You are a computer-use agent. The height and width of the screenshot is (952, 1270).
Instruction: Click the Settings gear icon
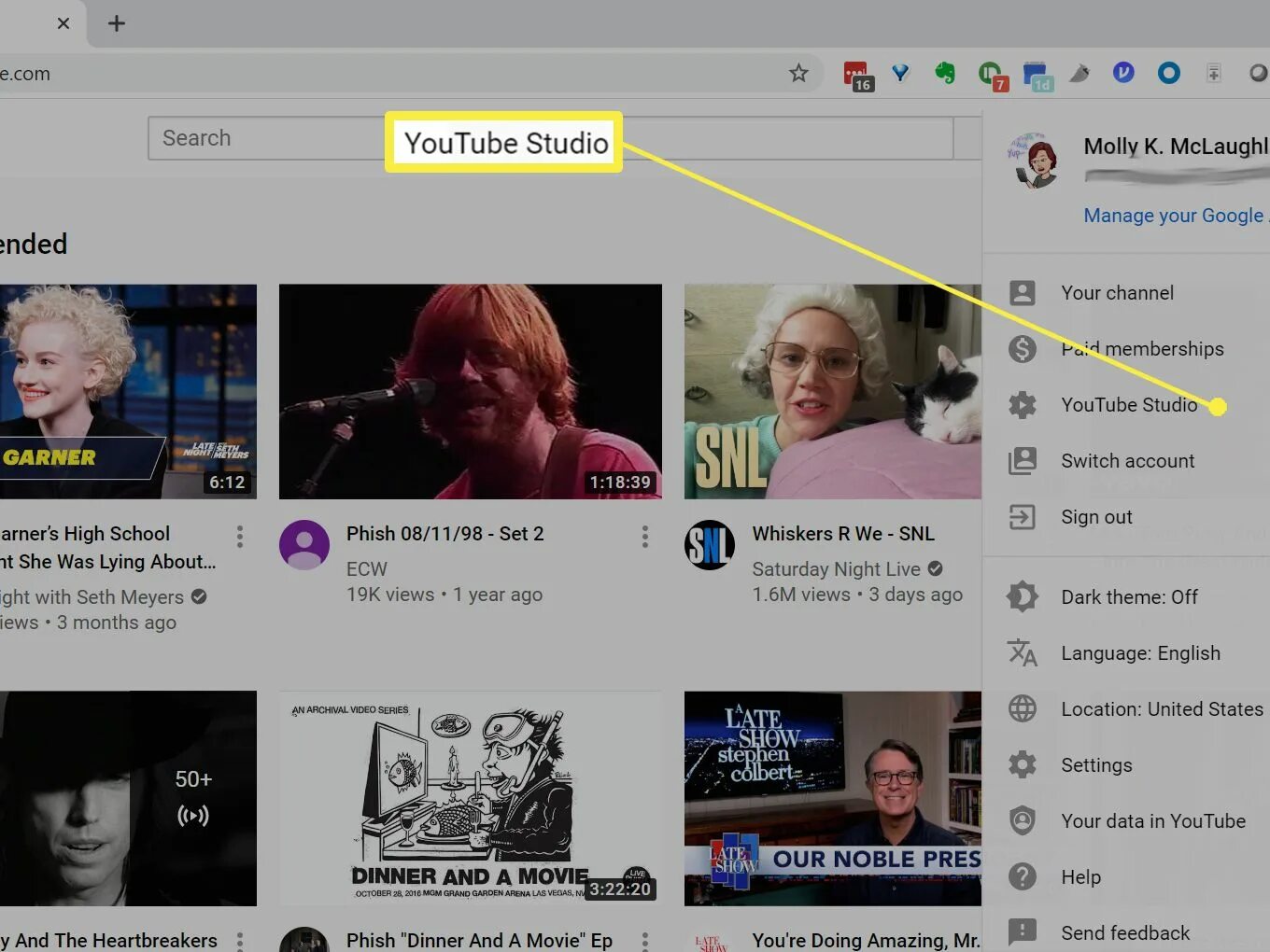pos(1023,765)
